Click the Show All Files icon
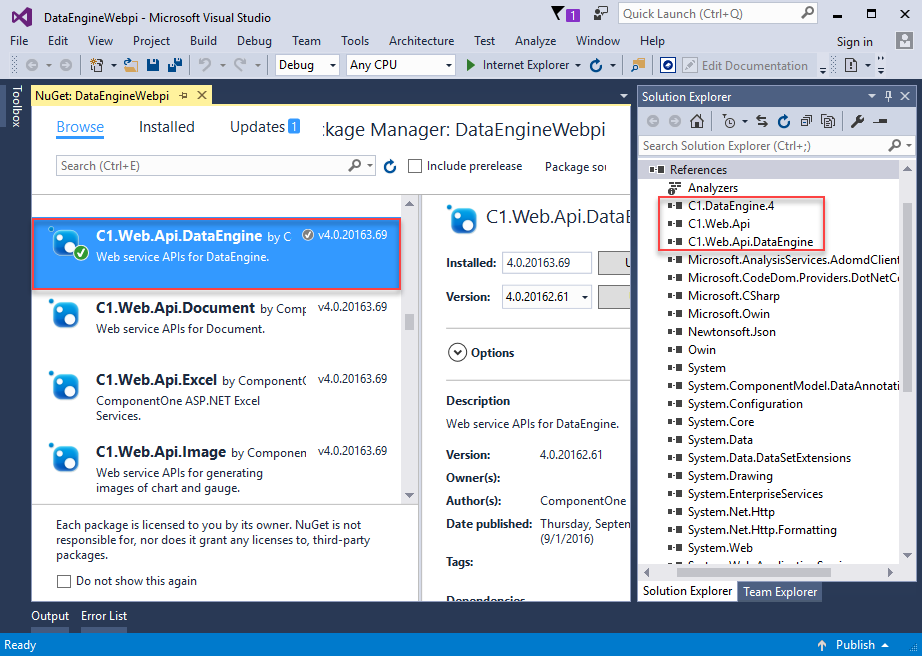Image resolution: width=922 pixels, height=656 pixels. (828, 121)
